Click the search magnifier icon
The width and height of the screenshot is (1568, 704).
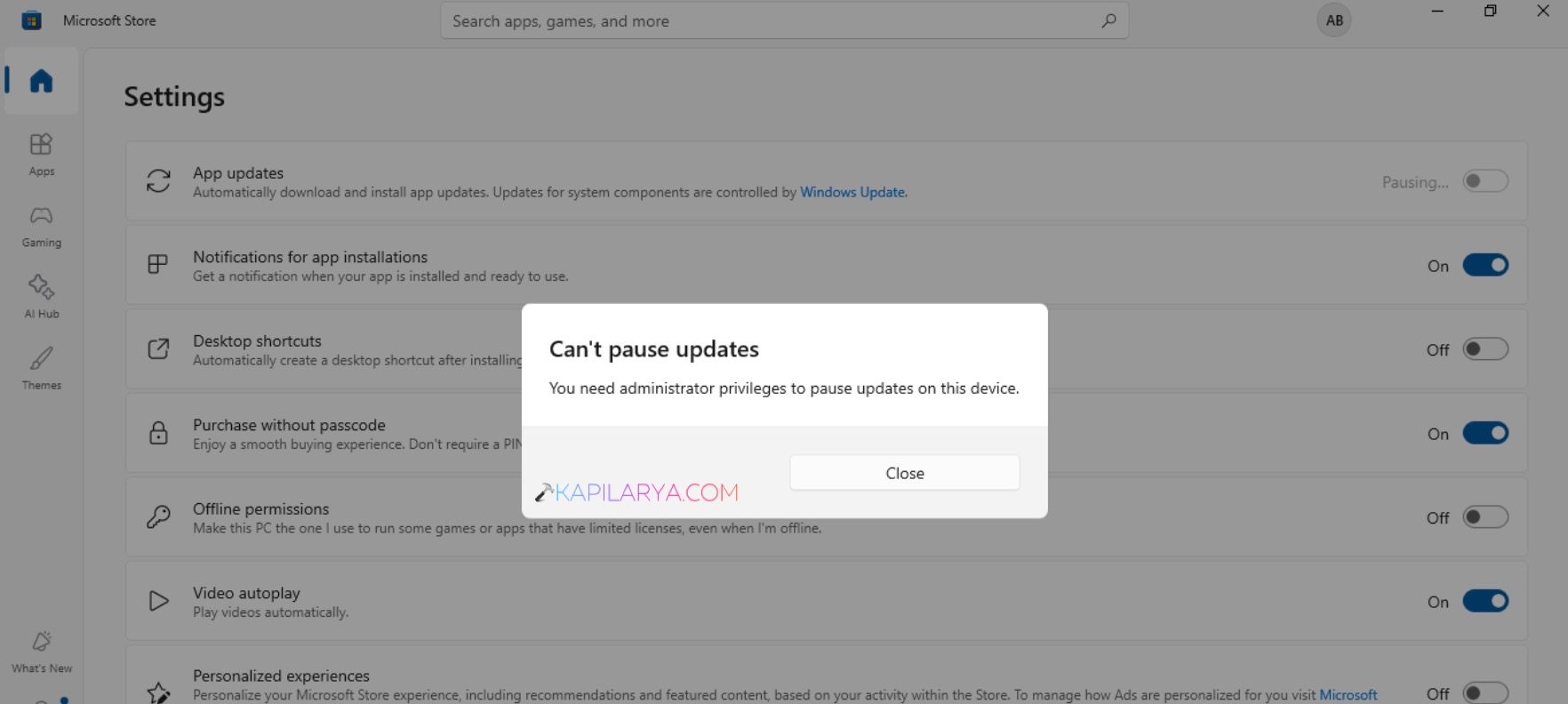[1108, 20]
